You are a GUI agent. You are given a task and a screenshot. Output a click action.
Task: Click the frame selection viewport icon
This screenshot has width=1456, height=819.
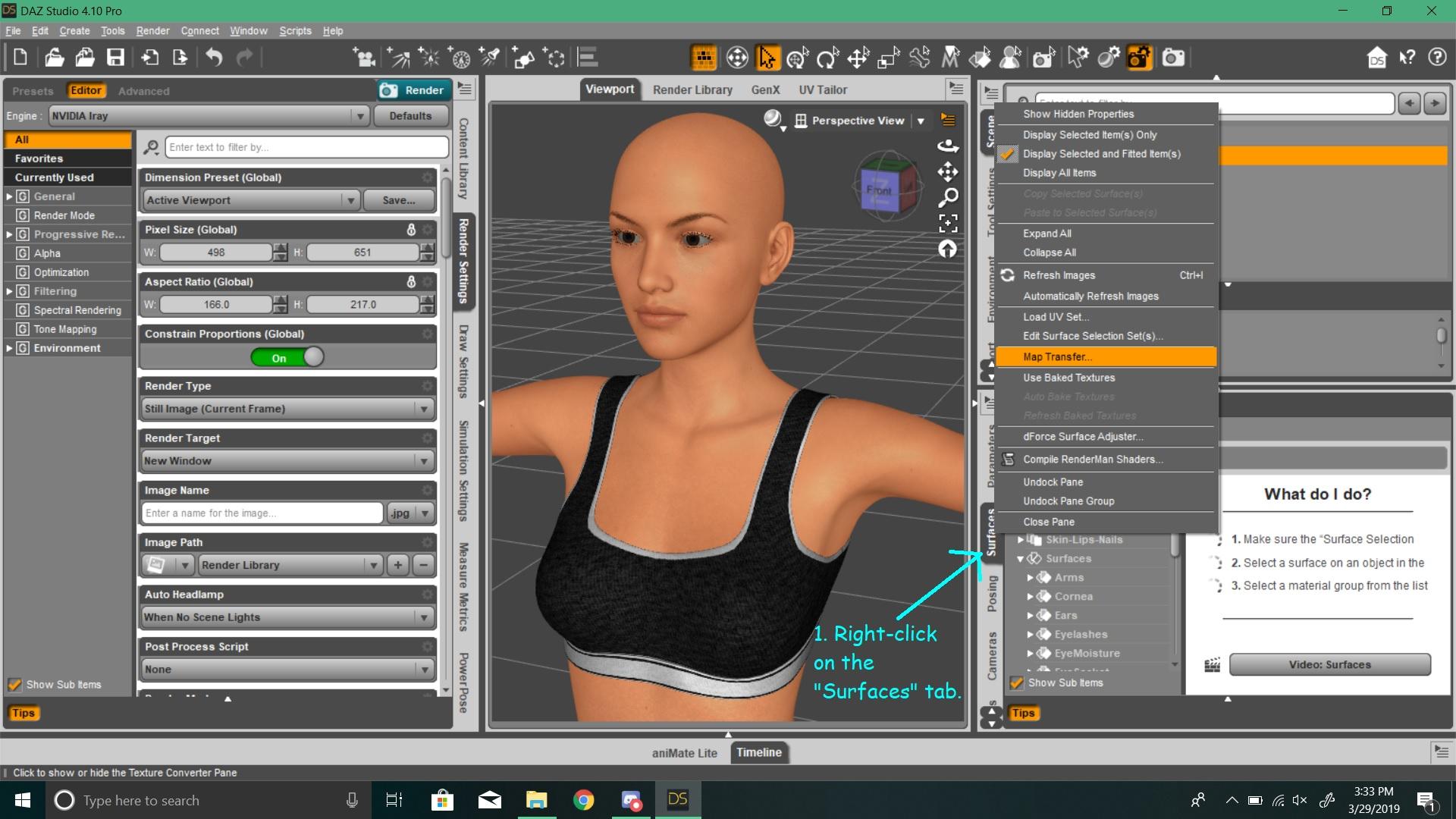click(947, 223)
